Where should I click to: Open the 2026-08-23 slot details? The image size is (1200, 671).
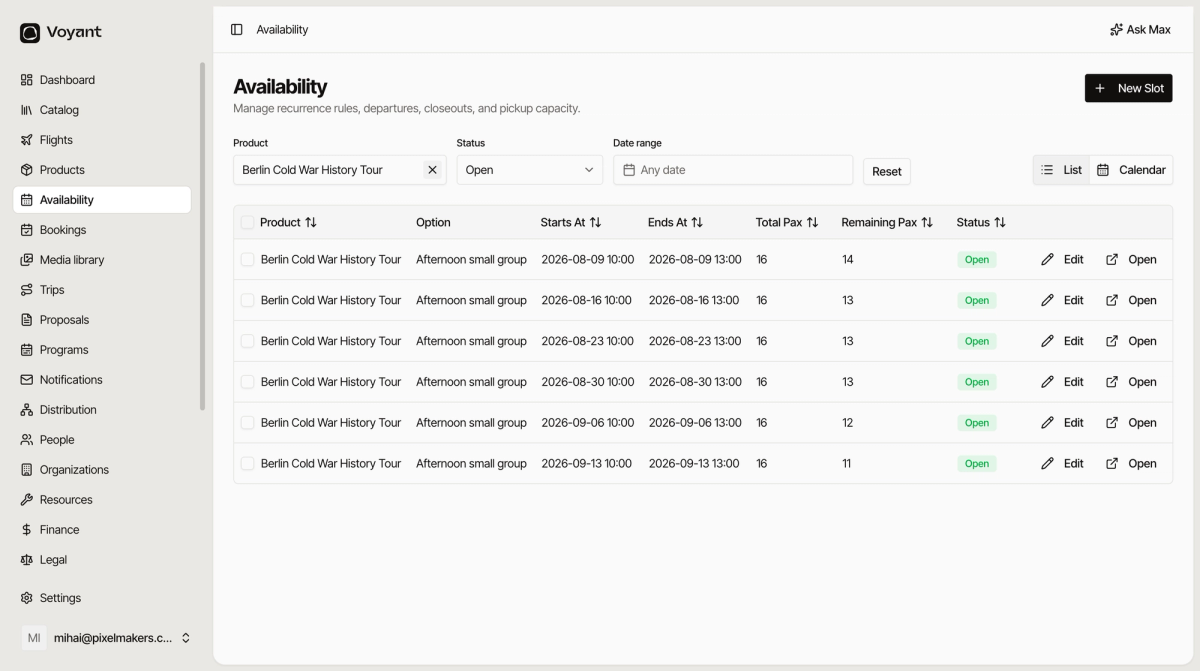1131,341
